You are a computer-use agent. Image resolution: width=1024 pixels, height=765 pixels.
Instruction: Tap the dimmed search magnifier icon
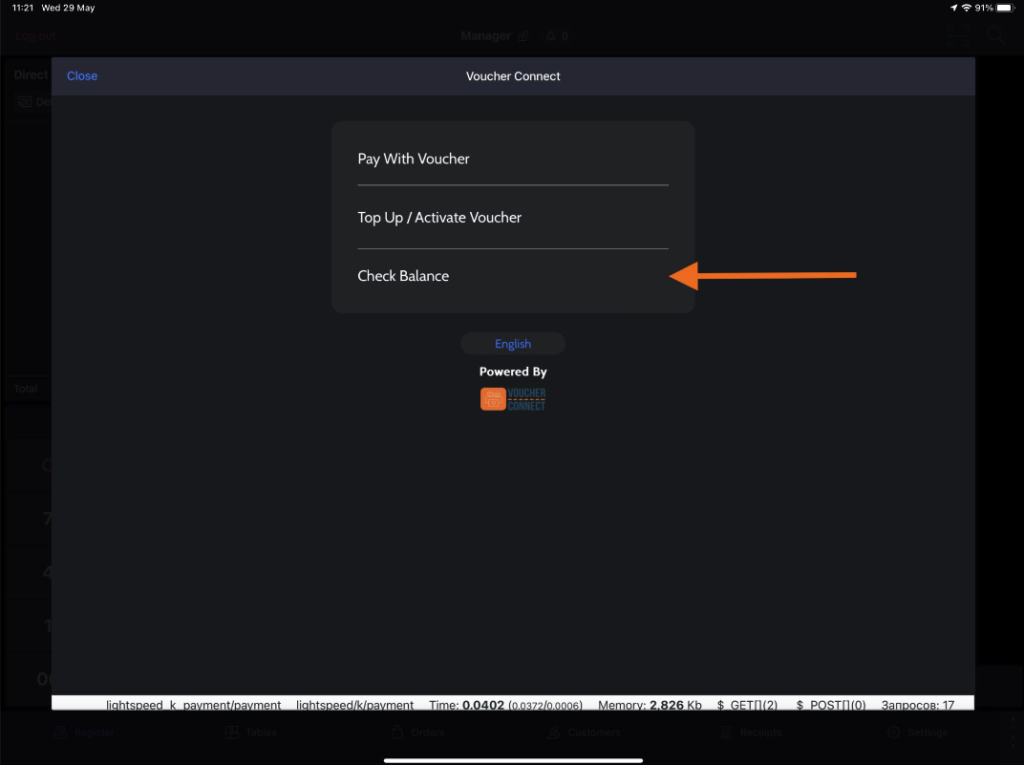(x=996, y=36)
